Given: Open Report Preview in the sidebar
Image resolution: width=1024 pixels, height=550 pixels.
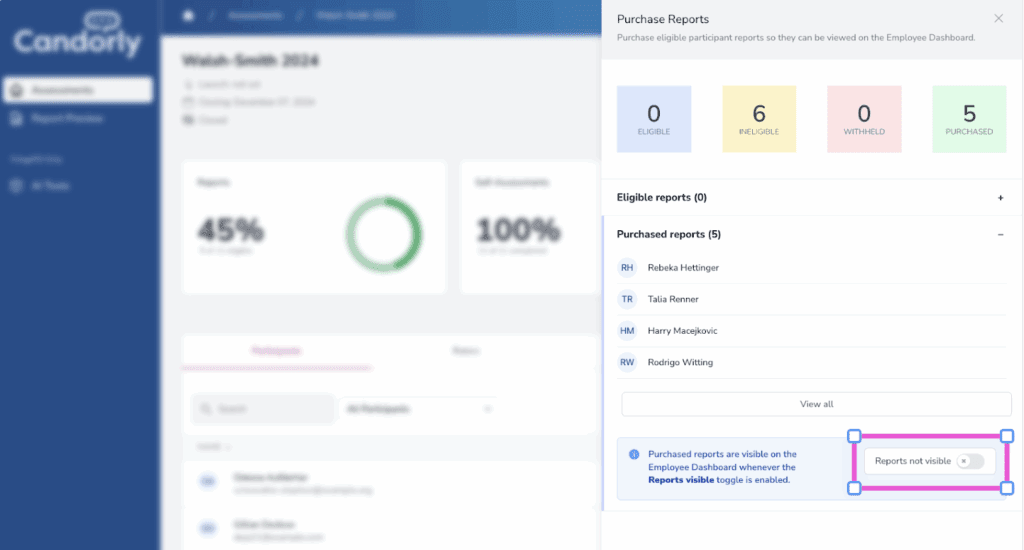Looking at the screenshot, I should click(68, 119).
